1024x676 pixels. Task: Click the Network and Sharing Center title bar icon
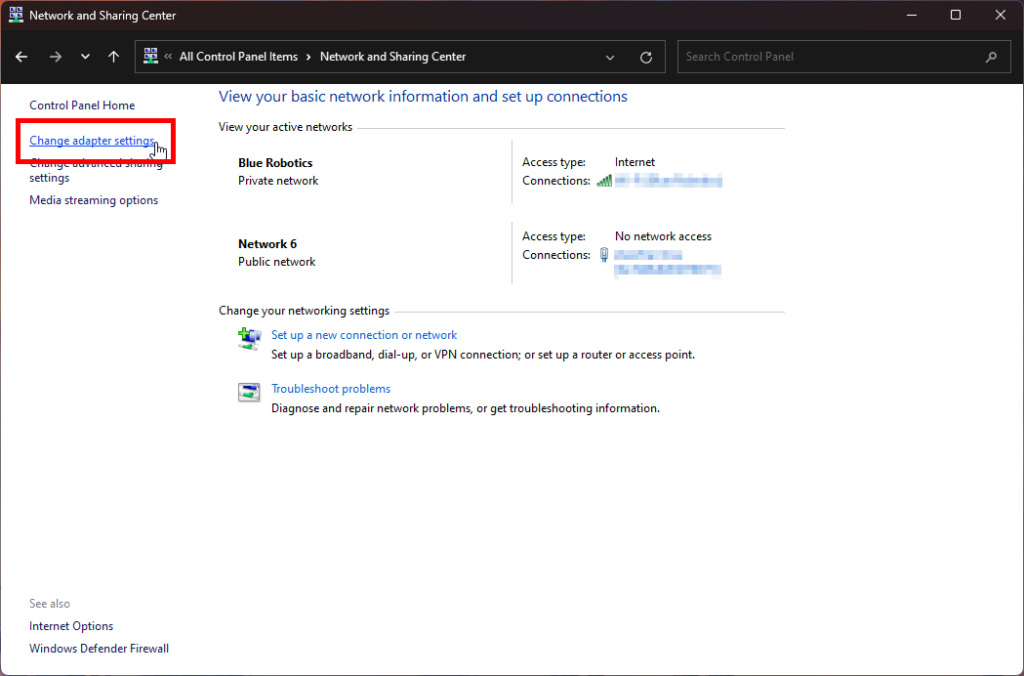14,15
